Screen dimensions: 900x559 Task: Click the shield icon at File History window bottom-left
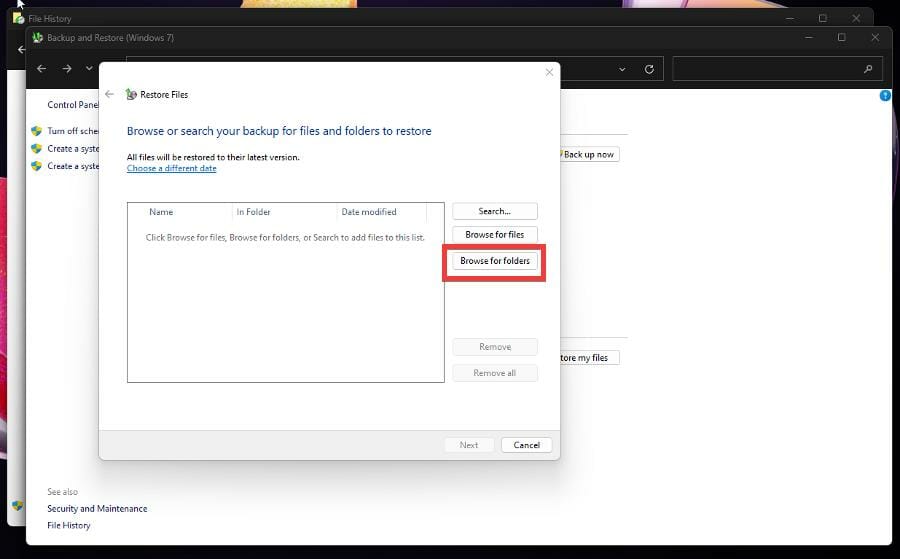[18, 506]
